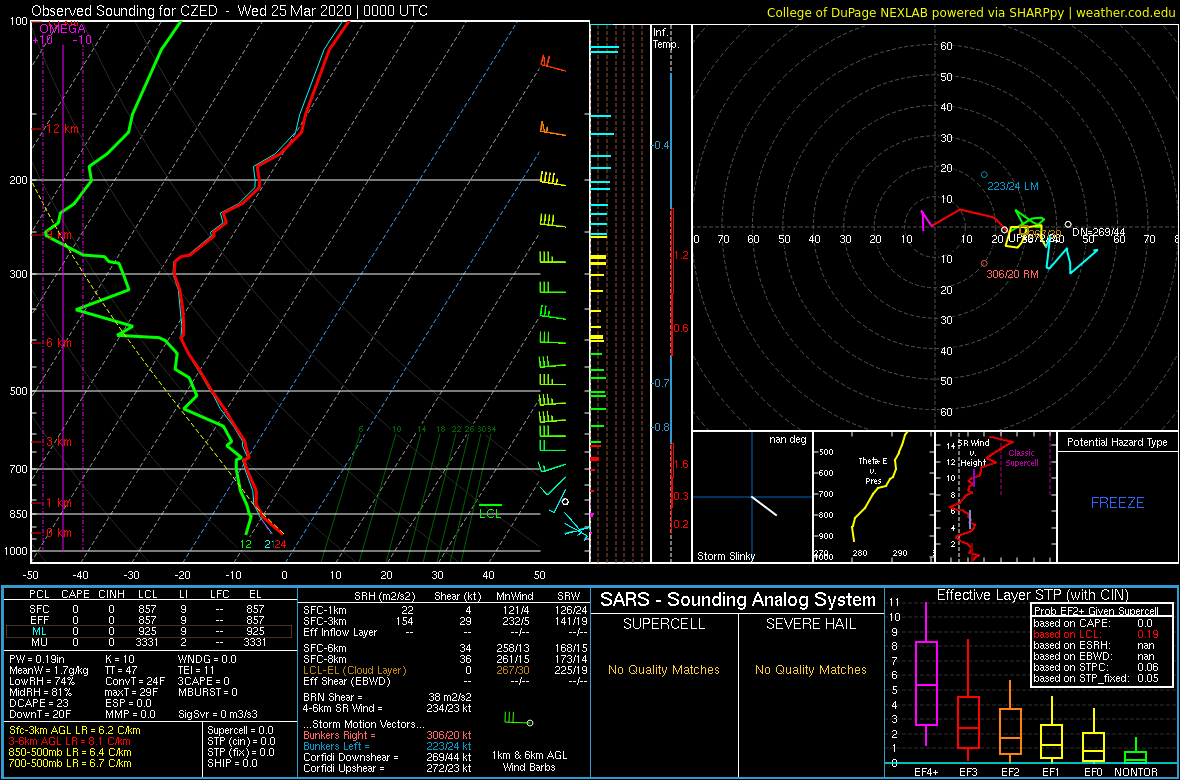The width and height of the screenshot is (1180, 780).
Task: Click the MidRH = 81% value
Action: coord(39,692)
